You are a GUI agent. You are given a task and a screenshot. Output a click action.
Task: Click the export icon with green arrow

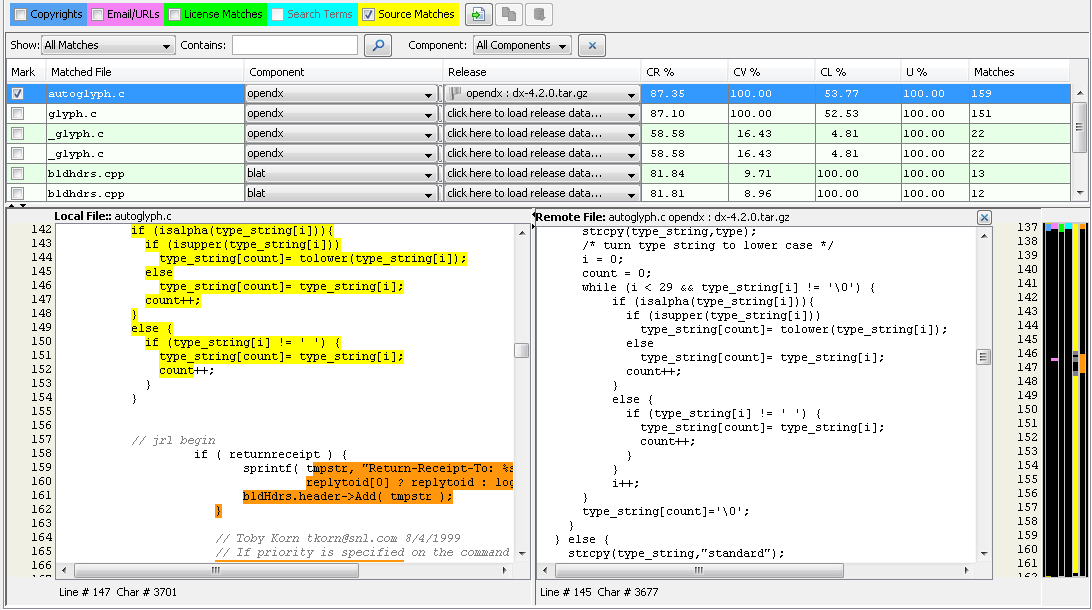point(479,15)
